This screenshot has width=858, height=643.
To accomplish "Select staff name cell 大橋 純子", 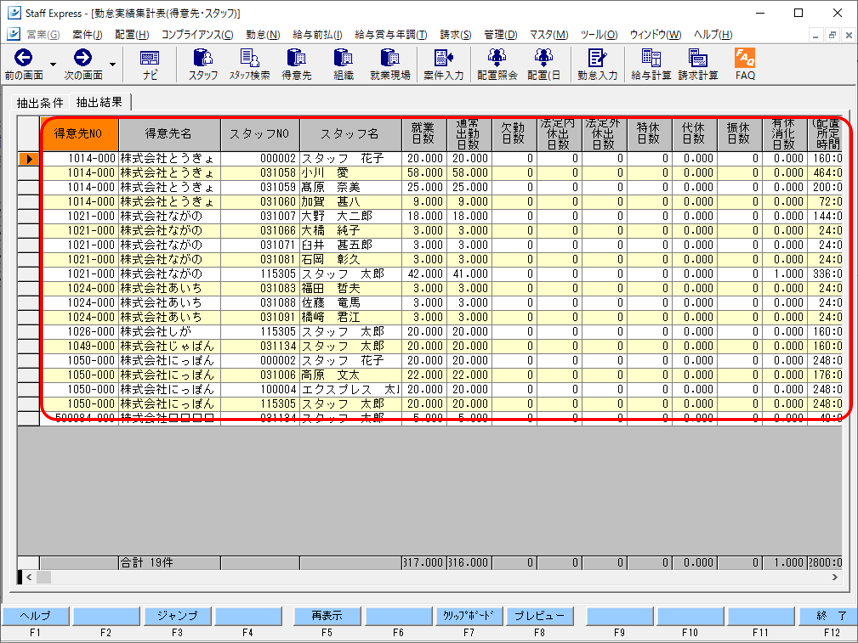I will [350, 230].
